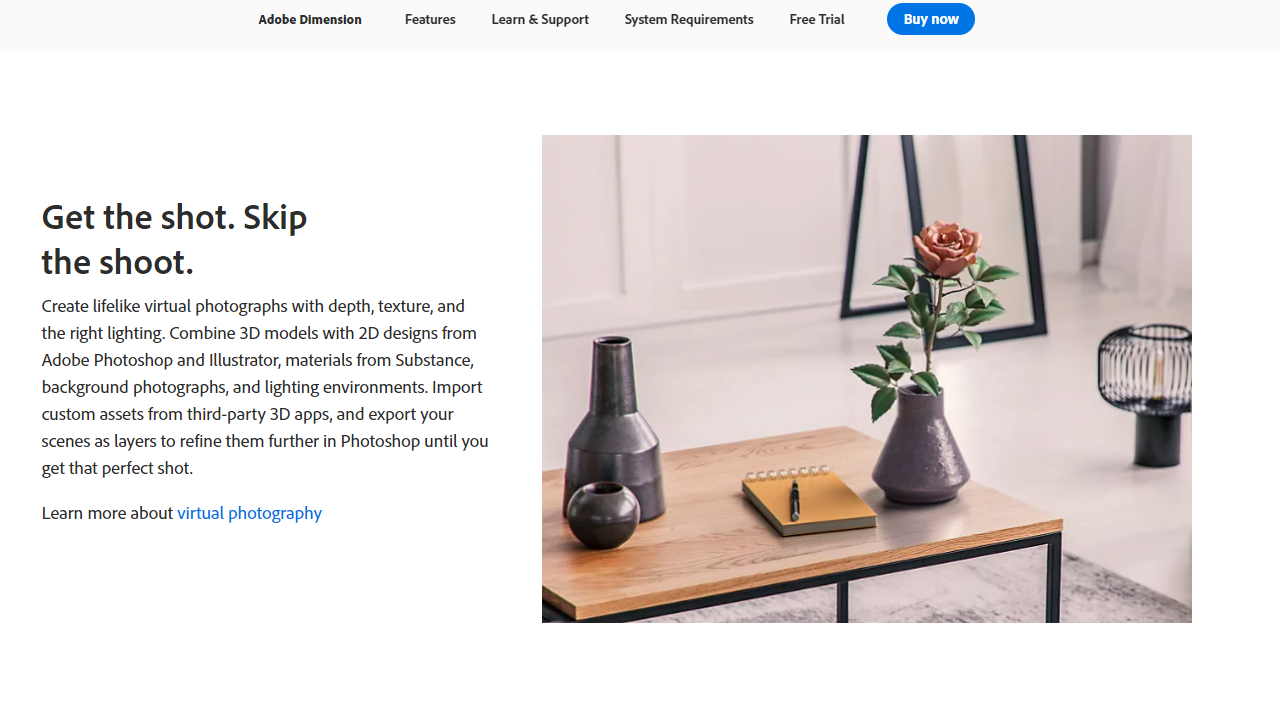The height and width of the screenshot is (720, 1280).
Task: Click the "Get the shot" heading
Action: (174, 239)
